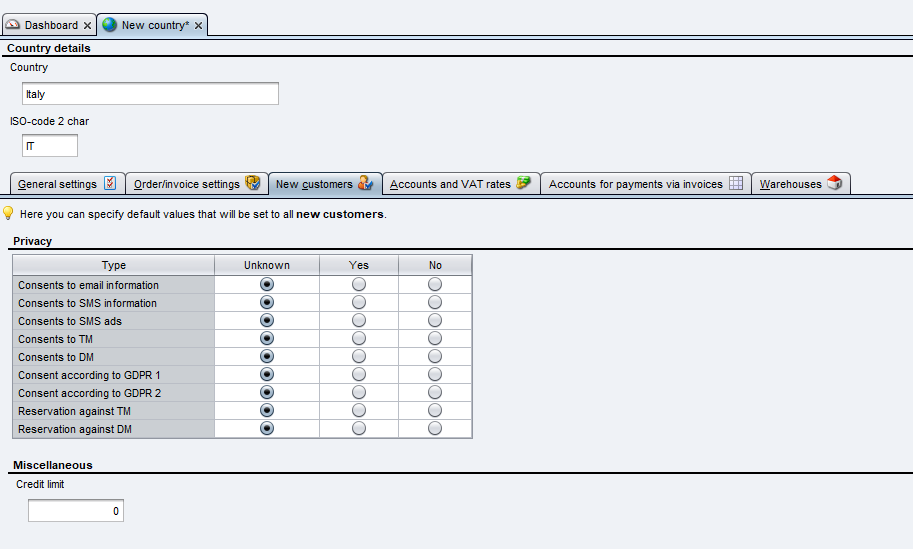
Task: Select No for Reservation against DM
Action: click(x=435, y=429)
